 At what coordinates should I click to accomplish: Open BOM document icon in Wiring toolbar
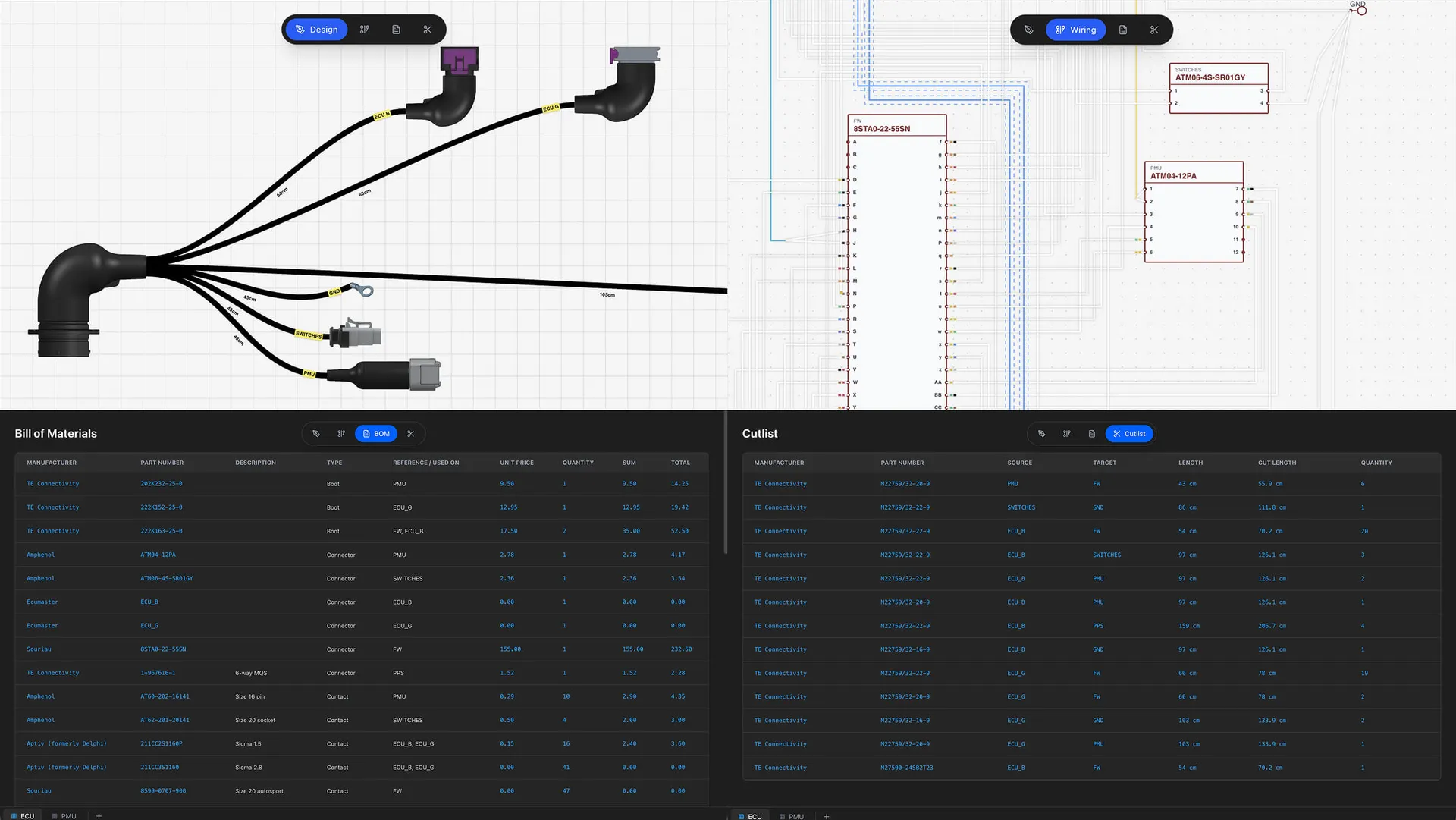pyautogui.click(x=1123, y=30)
